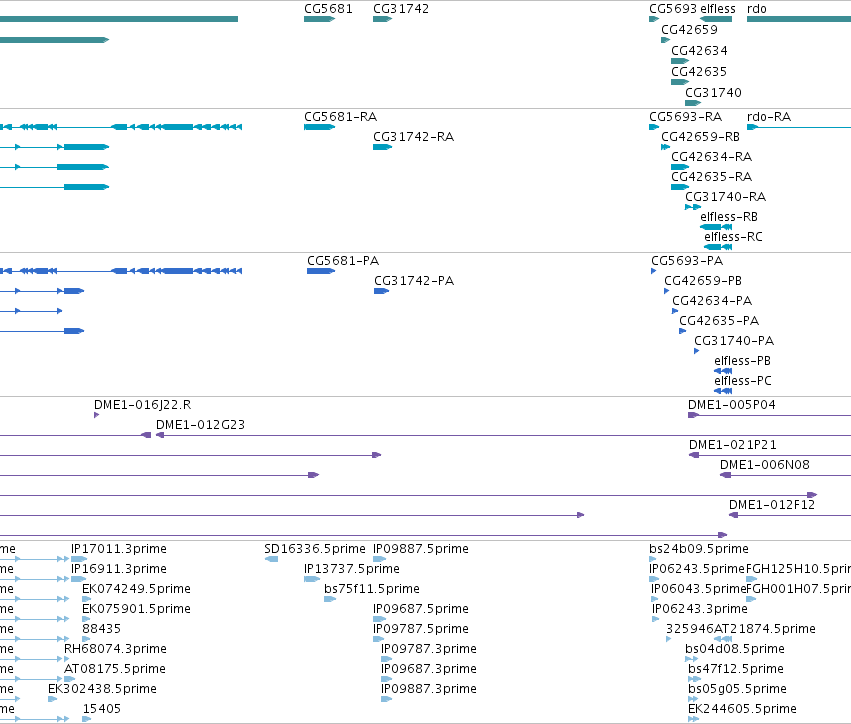This screenshot has height=724, width=851.
Task: Select EST bs47f12.5prime
Action: [x=736, y=670]
